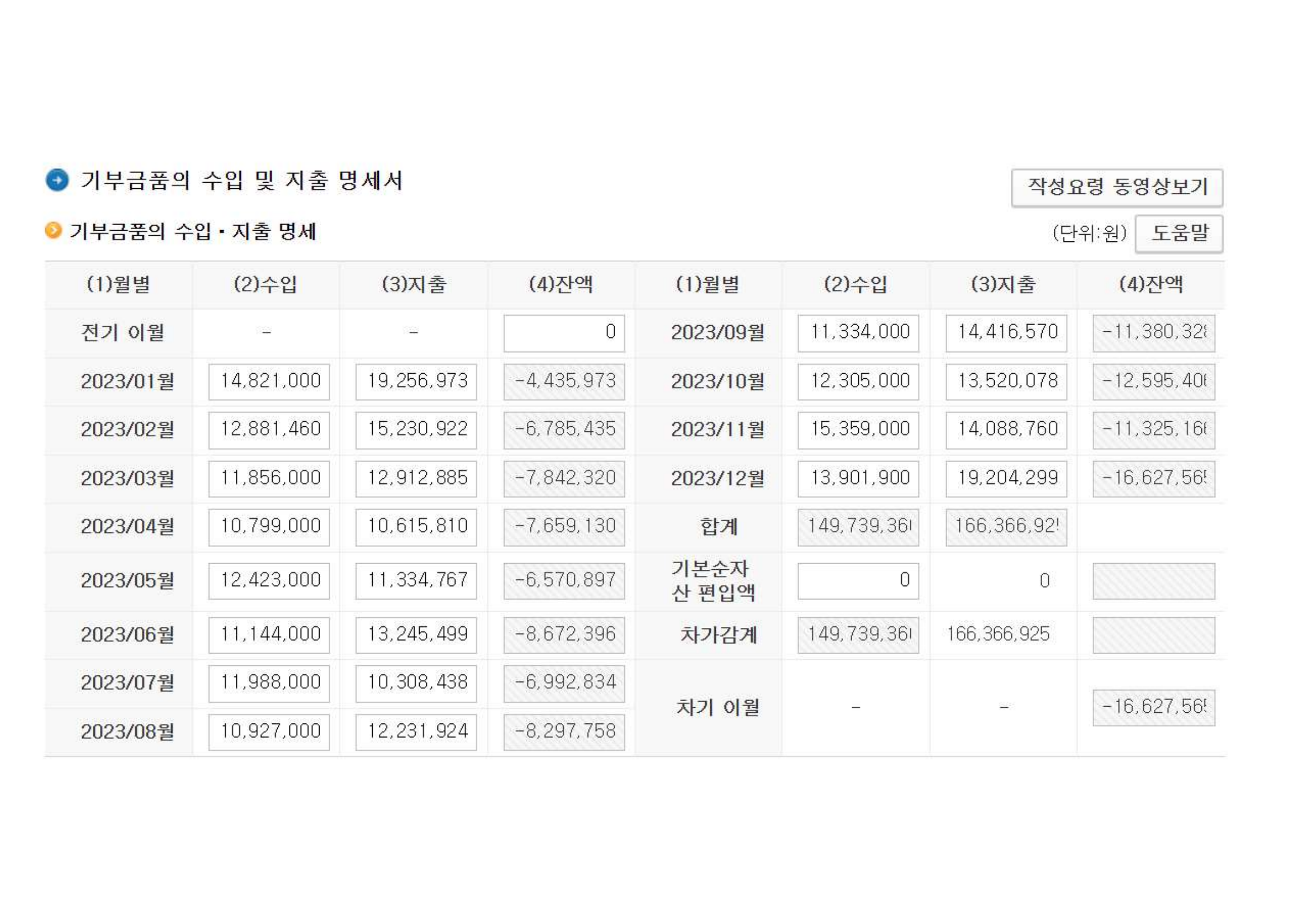
Task: Edit the 2023/10월 expense field 13,520,078
Action: [1006, 381]
